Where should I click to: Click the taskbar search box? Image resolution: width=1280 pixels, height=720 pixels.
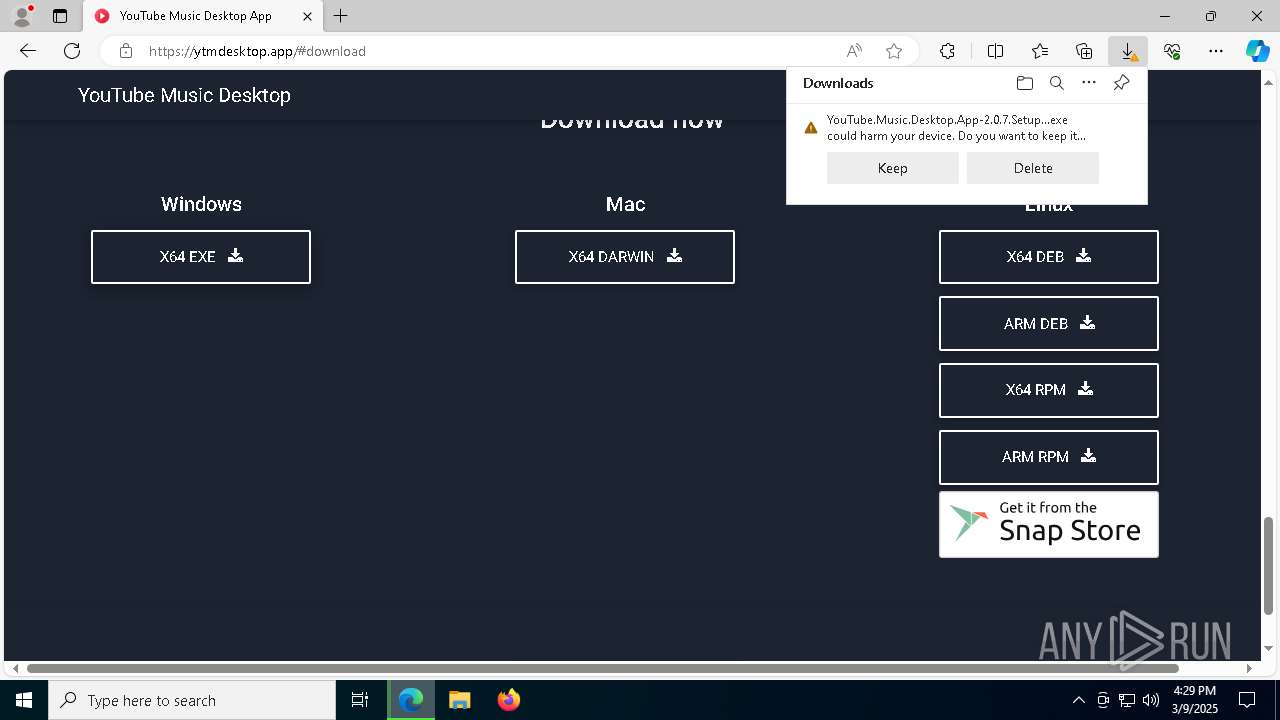pos(192,700)
